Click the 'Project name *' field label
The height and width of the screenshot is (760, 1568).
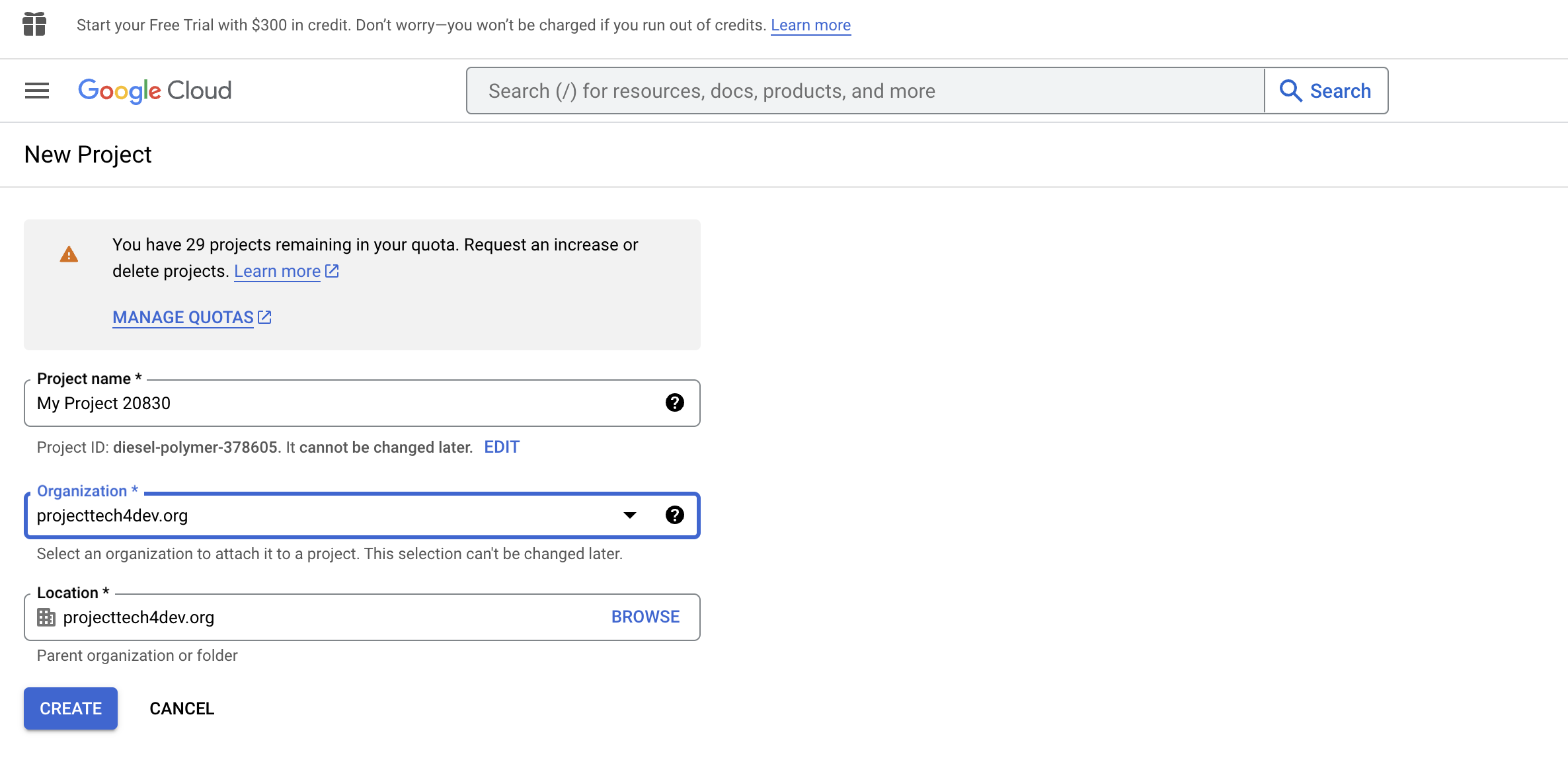click(89, 379)
